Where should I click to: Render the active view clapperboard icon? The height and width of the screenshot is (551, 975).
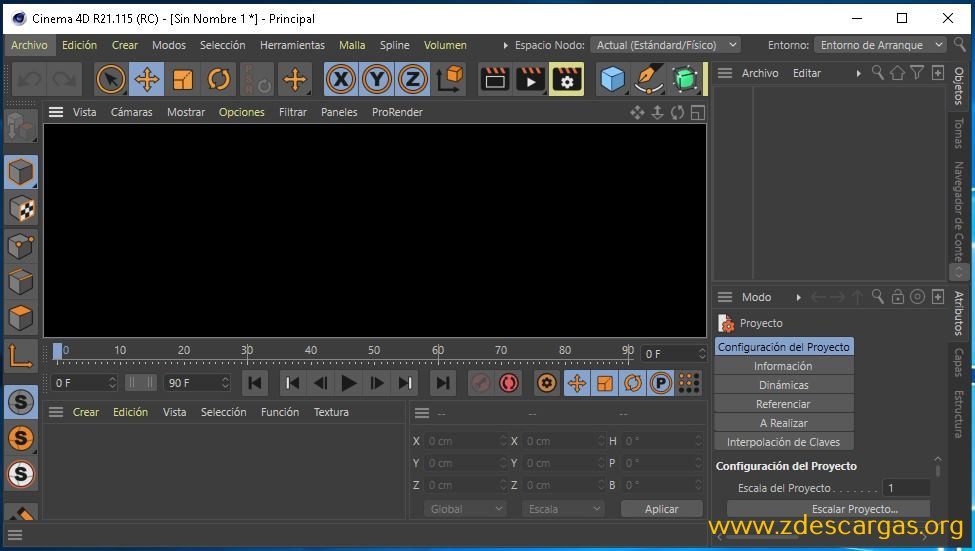pyautogui.click(x=495, y=80)
